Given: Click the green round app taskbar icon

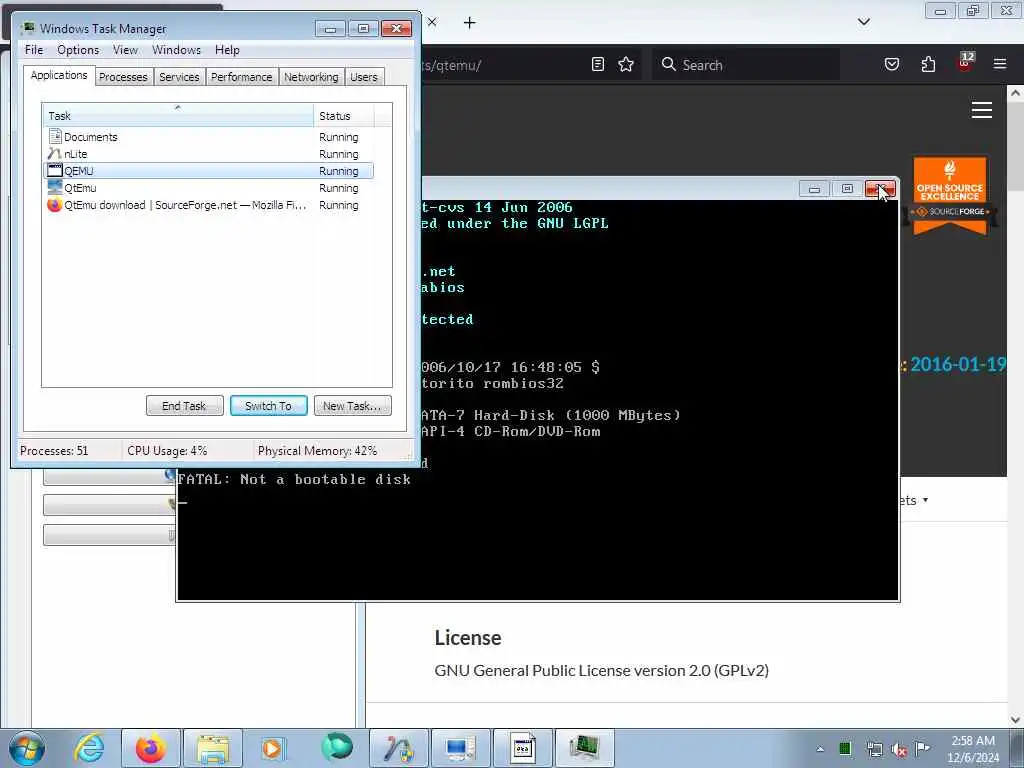Looking at the screenshot, I should [337, 748].
